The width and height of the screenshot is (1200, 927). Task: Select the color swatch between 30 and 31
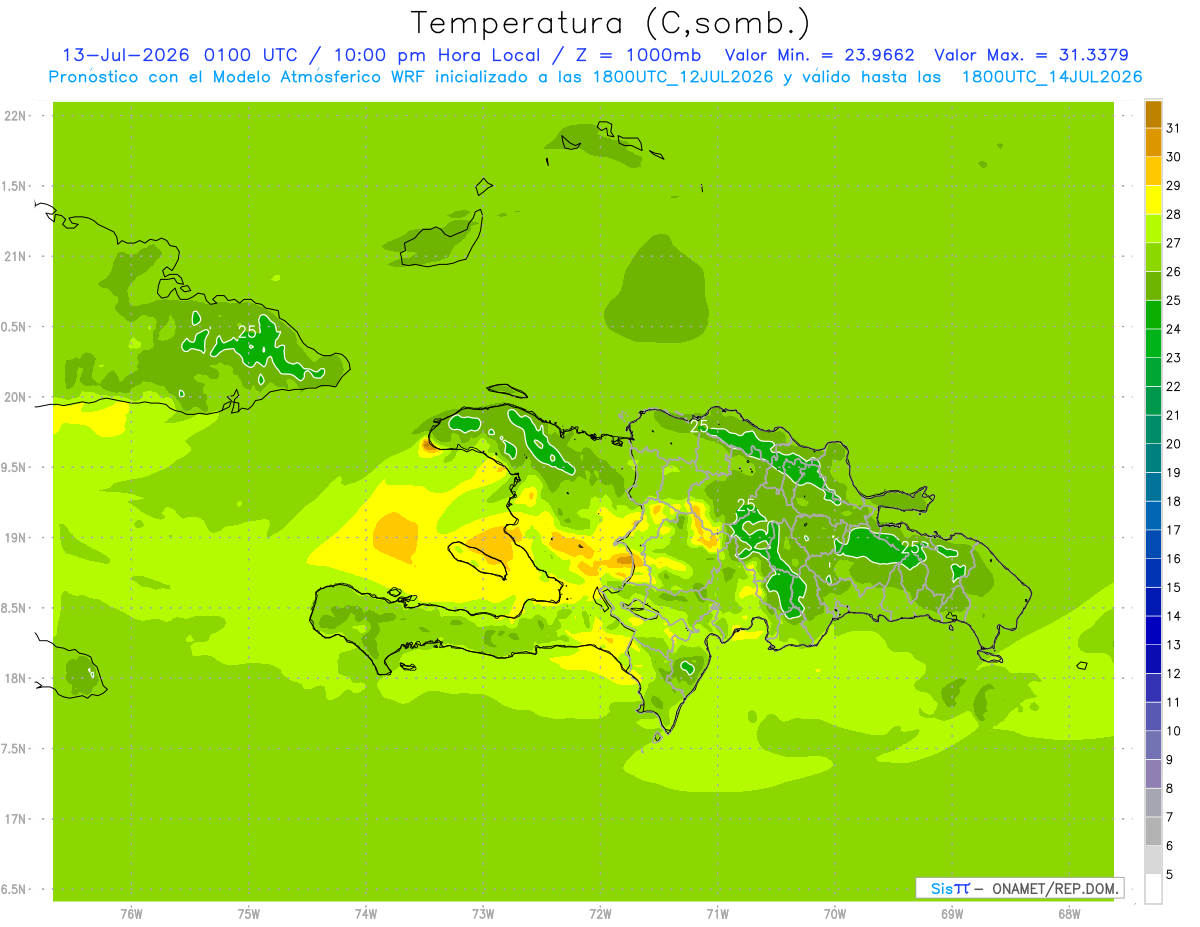pos(1153,142)
